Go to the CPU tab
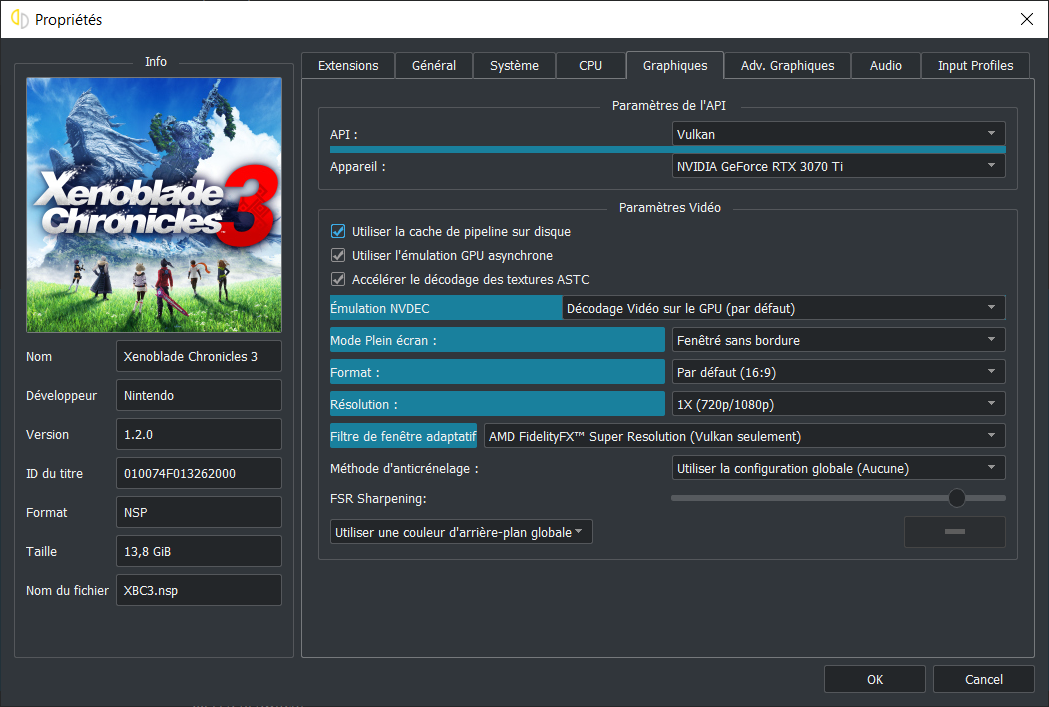 coord(590,66)
